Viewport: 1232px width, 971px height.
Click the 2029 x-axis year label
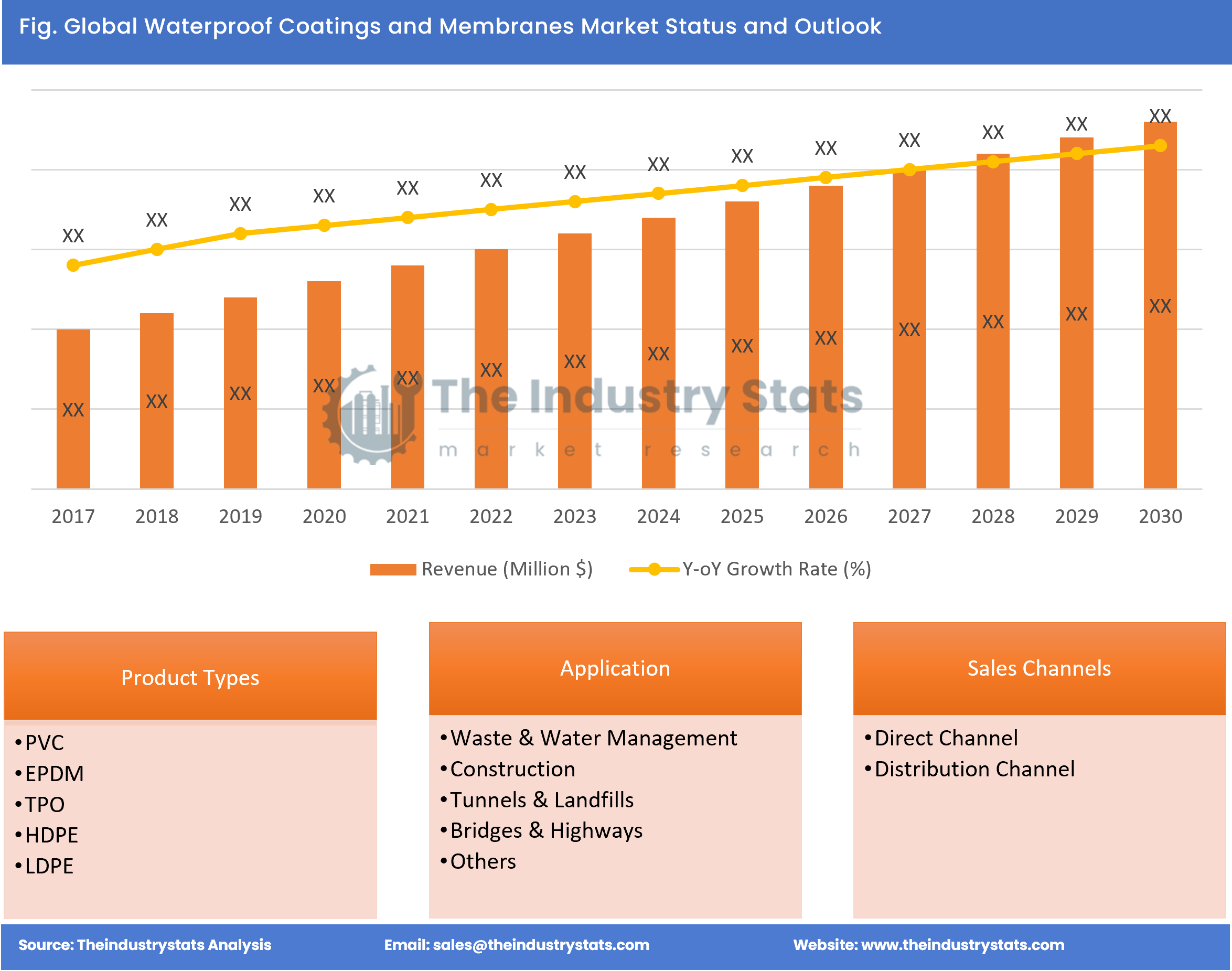coord(1076,516)
